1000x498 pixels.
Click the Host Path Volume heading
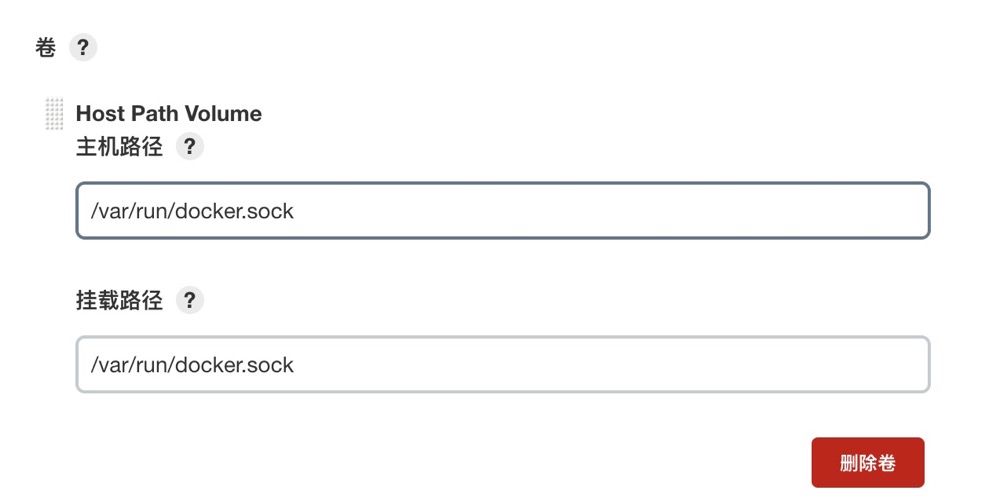click(x=168, y=114)
